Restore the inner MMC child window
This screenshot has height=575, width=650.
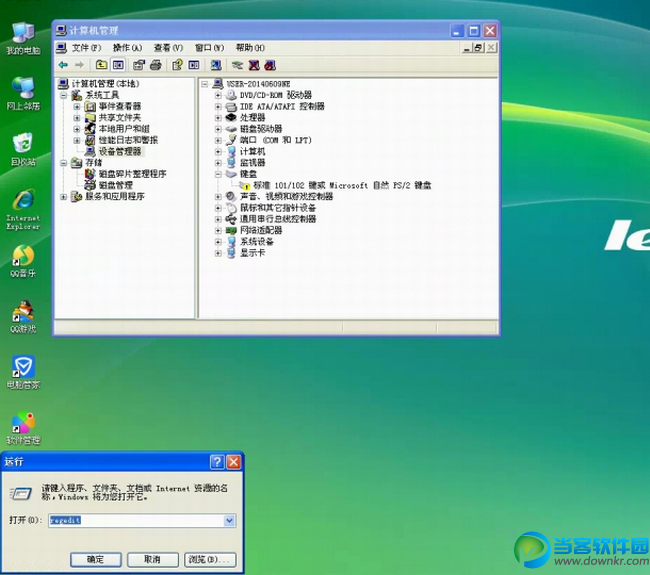coord(478,48)
